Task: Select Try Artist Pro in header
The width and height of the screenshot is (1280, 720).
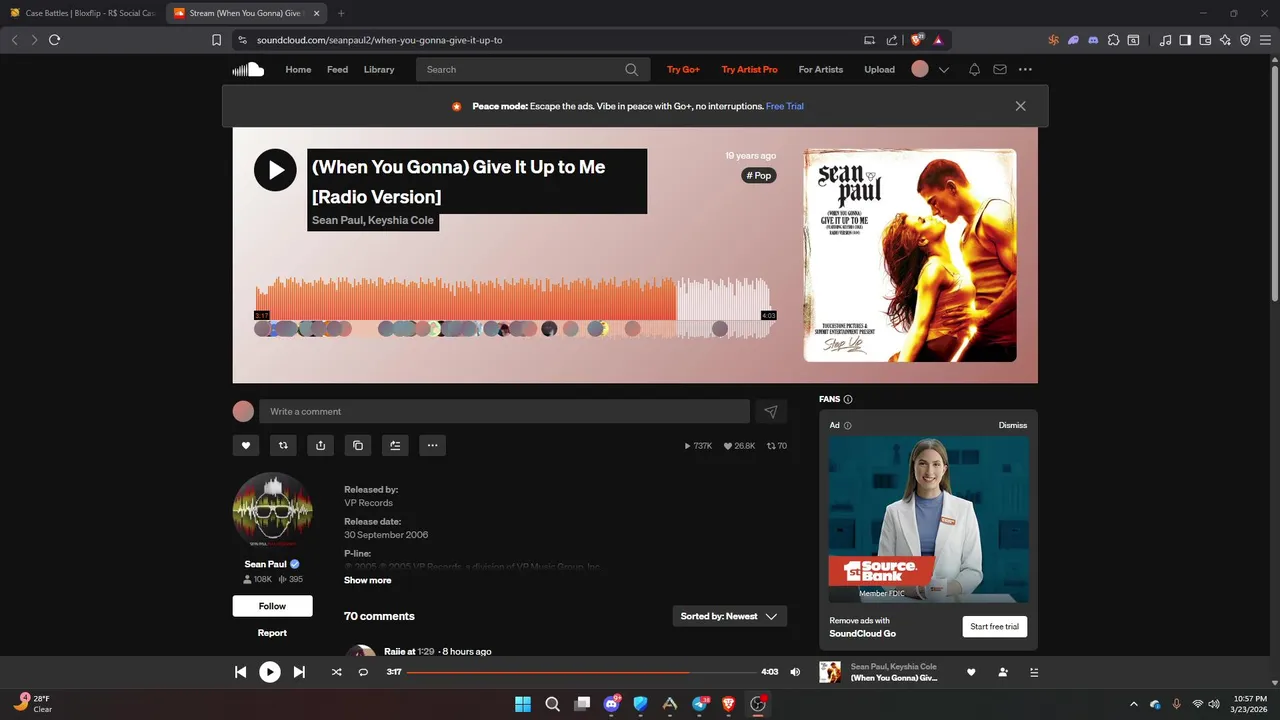Action: pyautogui.click(x=749, y=70)
